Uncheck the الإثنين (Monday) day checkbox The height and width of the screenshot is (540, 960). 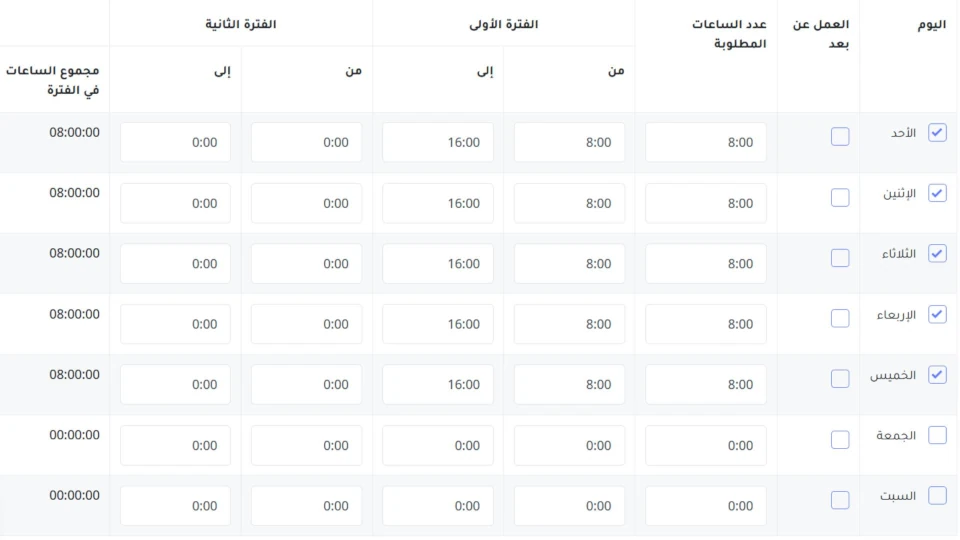pos(937,194)
